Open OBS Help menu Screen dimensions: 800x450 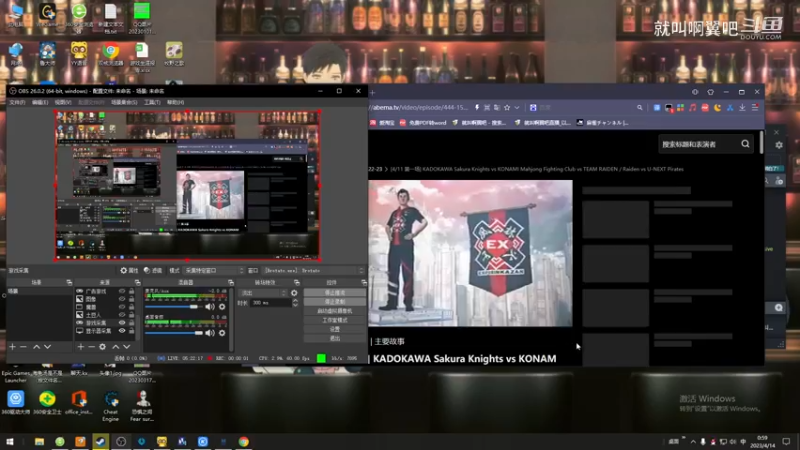pyautogui.click(x=176, y=102)
